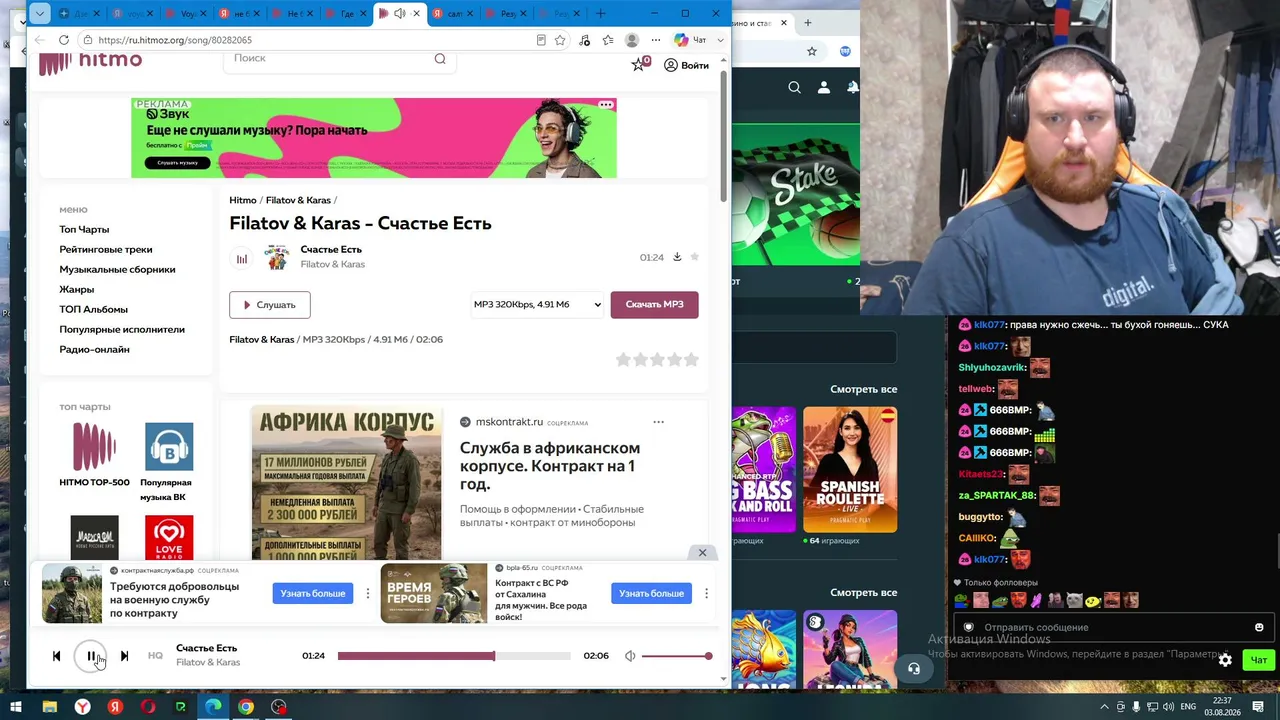
Task: Click Узнать больше on volunteers ad
Action: click(313, 594)
